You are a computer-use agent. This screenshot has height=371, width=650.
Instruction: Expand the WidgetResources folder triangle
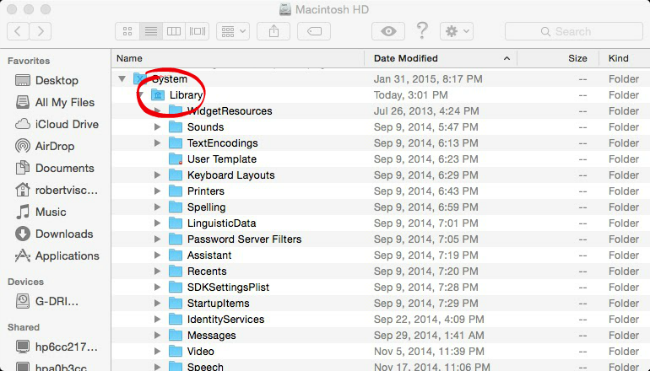pyautogui.click(x=157, y=111)
